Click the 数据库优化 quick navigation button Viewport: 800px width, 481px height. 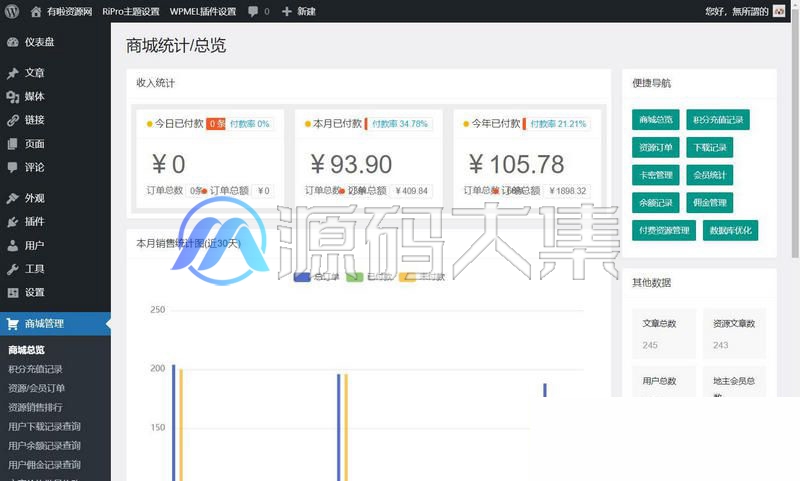coord(730,230)
